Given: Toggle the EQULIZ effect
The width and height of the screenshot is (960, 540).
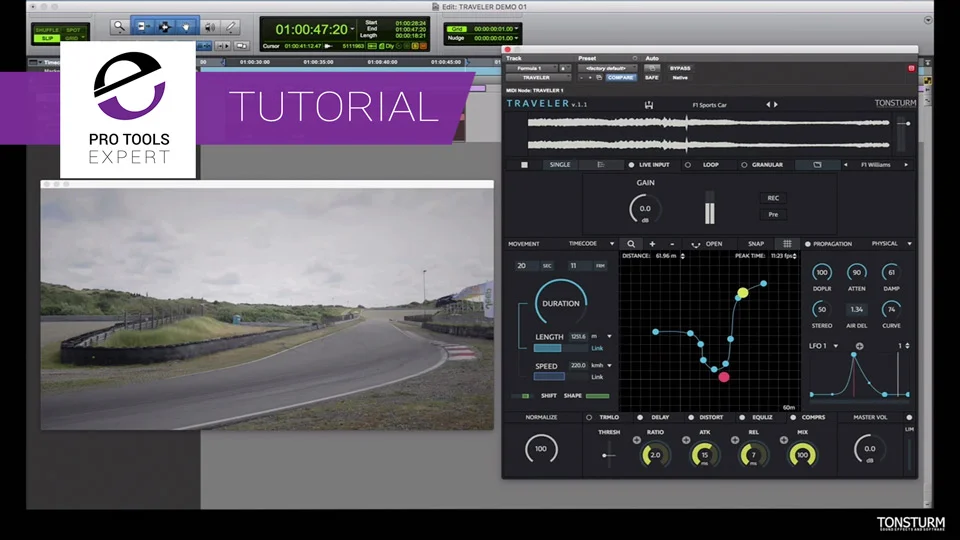Looking at the screenshot, I should click(x=742, y=418).
